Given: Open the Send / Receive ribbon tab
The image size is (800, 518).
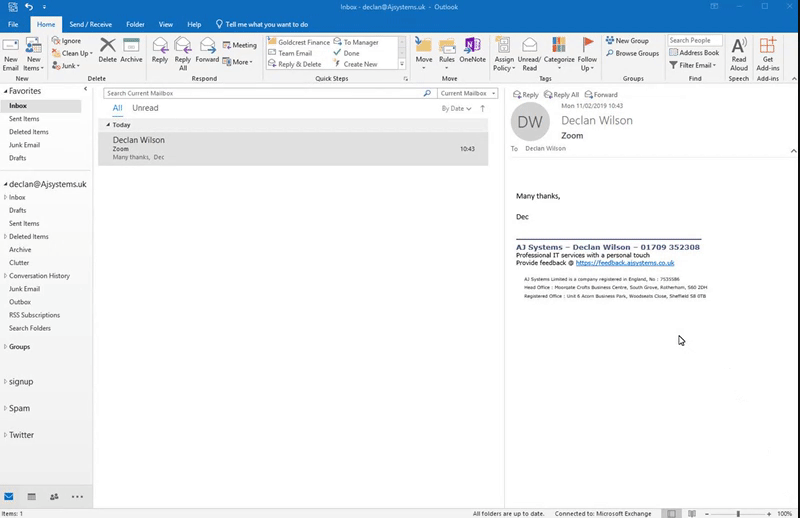Looking at the screenshot, I should (x=88, y=23).
